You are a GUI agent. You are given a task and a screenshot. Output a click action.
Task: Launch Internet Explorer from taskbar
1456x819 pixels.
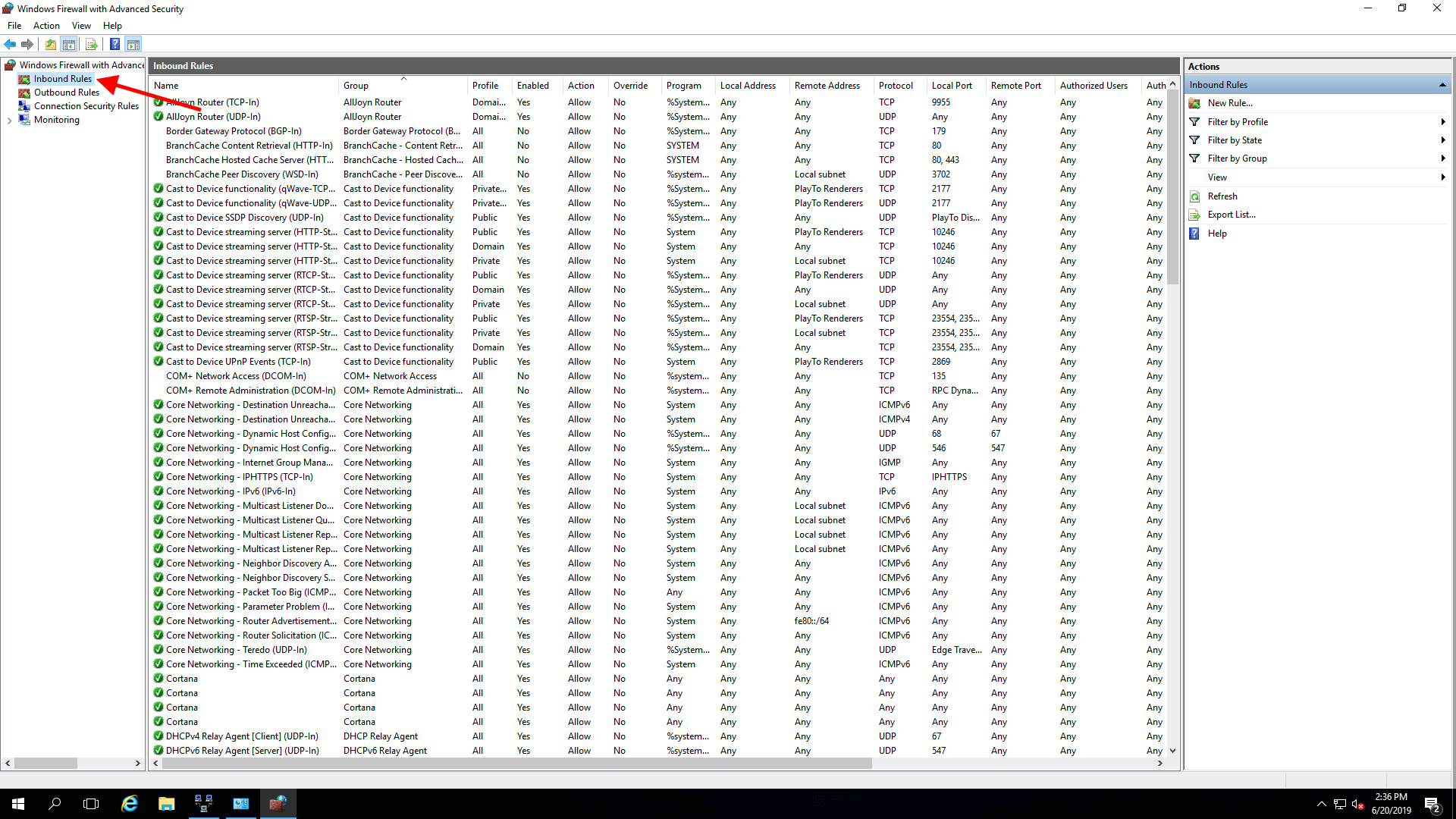[x=130, y=804]
